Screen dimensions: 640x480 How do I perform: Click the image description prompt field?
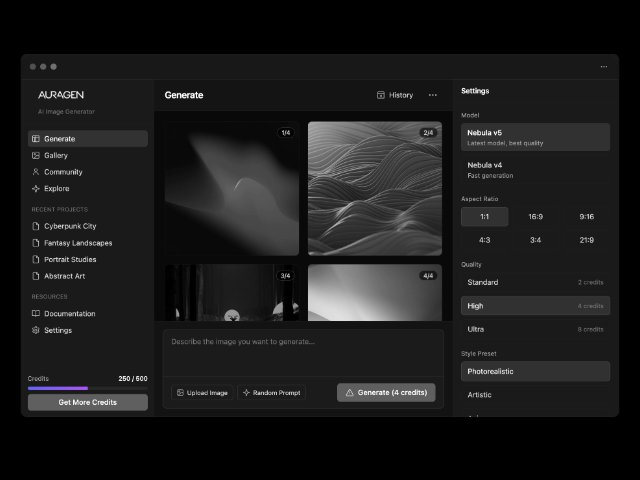(x=303, y=343)
